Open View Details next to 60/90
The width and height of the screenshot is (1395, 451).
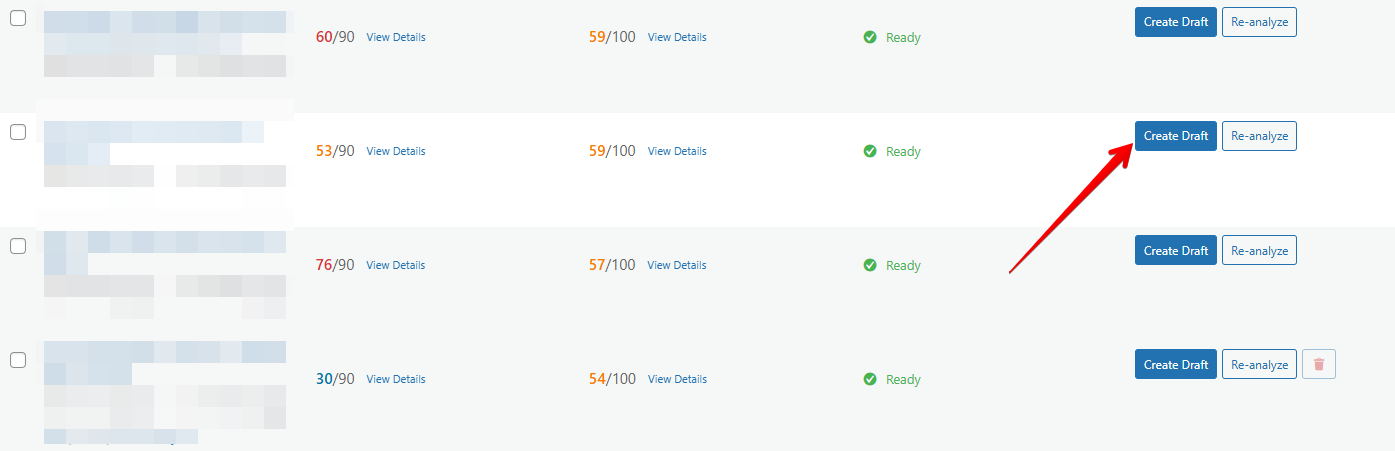coord(395,38)
